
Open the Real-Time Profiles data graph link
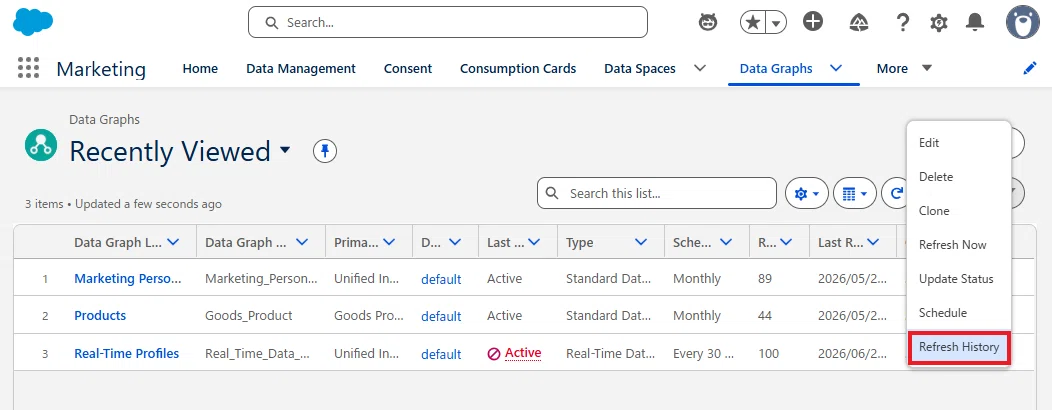[x=127, y=354]
